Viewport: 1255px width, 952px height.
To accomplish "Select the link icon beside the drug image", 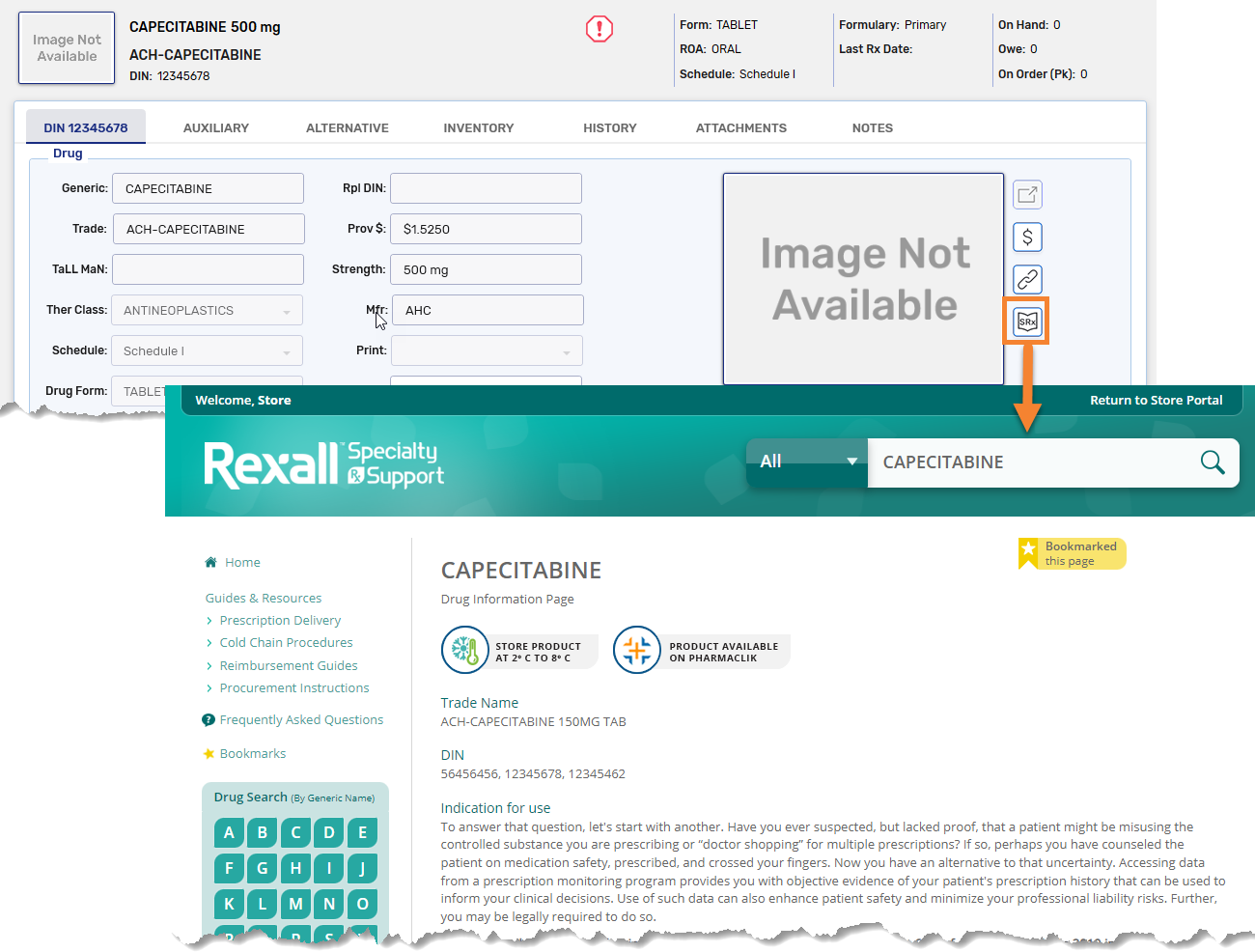I will tap(1026, 279).
